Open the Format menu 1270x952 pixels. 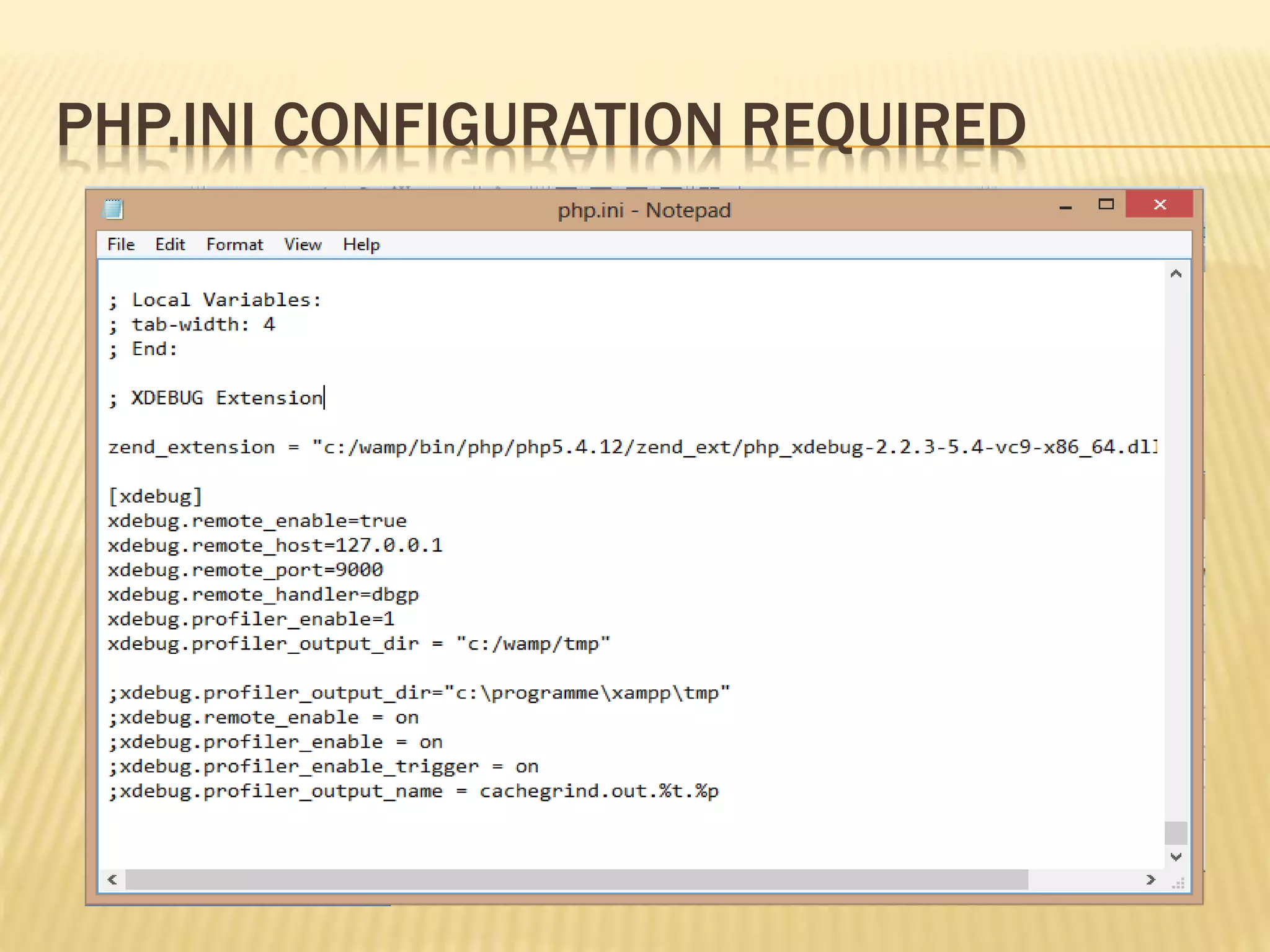point(234,245)
